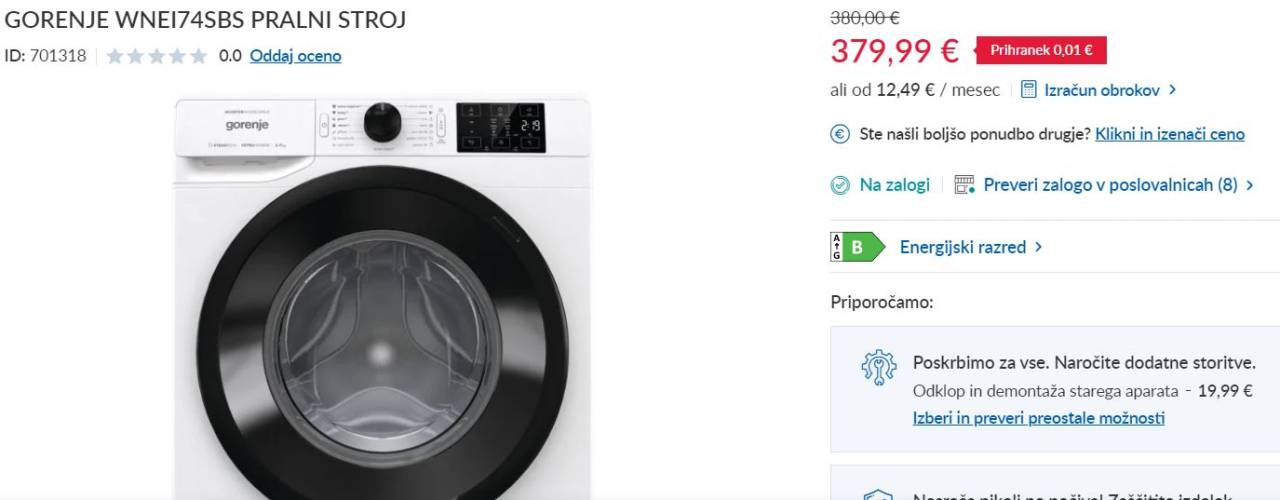Click the calculator icon beside Izračun obrokov
Viewport: 1280px width, 500px height.
click(x=1029, y=90)
